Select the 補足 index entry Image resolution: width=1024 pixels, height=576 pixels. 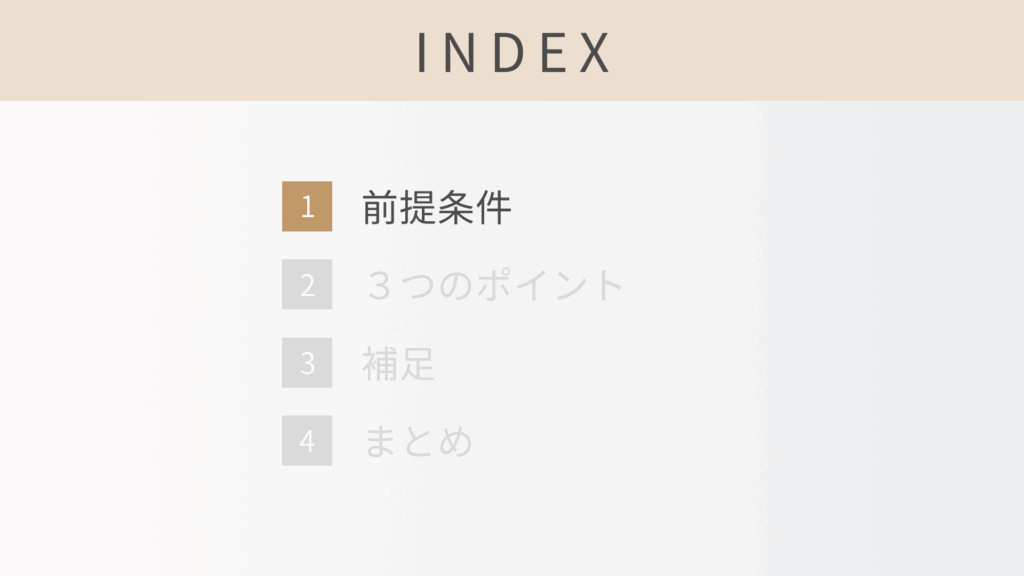pyautogui.click(x=399, y=364)
